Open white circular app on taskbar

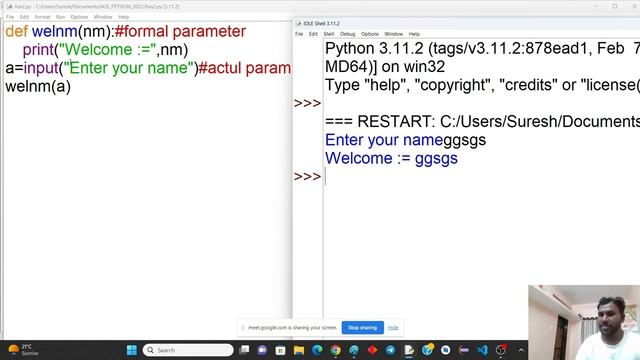pos(446,350)
